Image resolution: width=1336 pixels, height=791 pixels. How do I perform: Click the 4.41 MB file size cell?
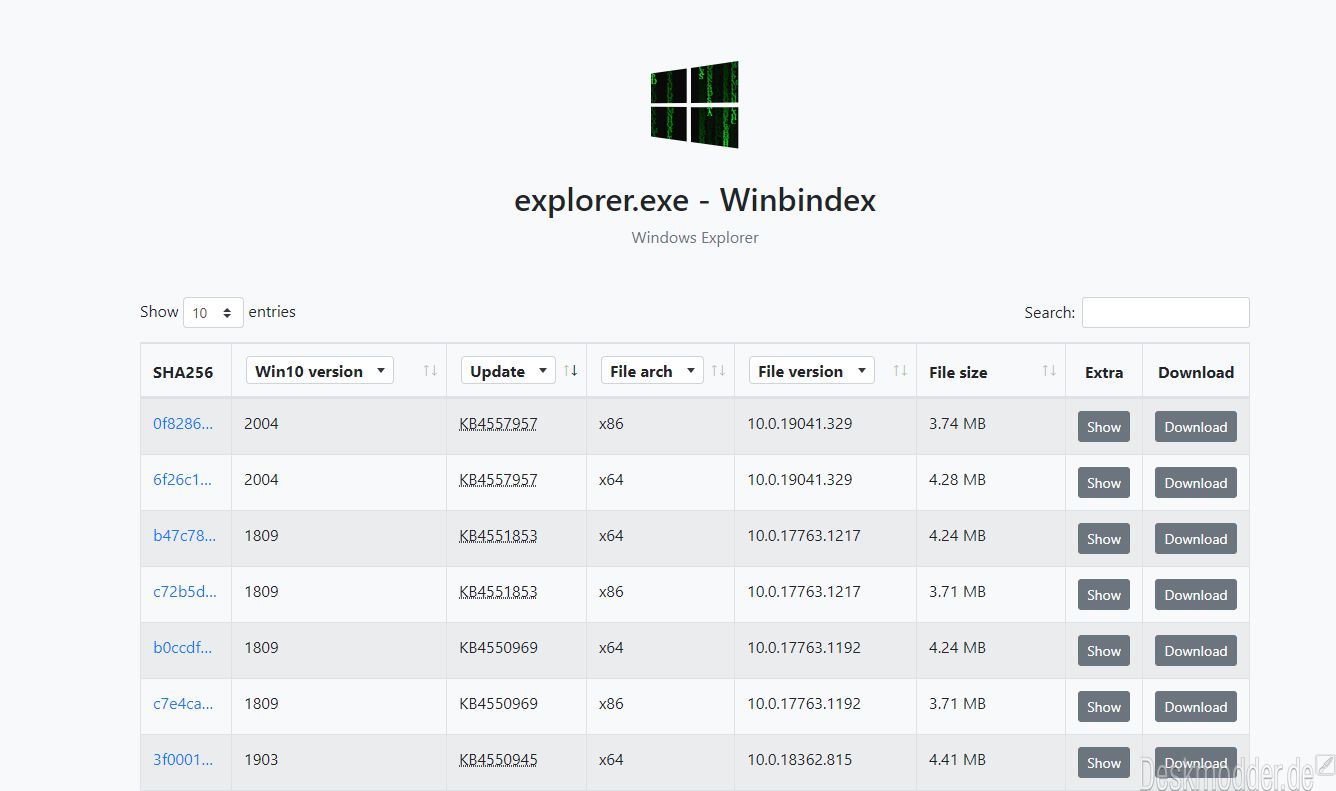coord(957,759)
